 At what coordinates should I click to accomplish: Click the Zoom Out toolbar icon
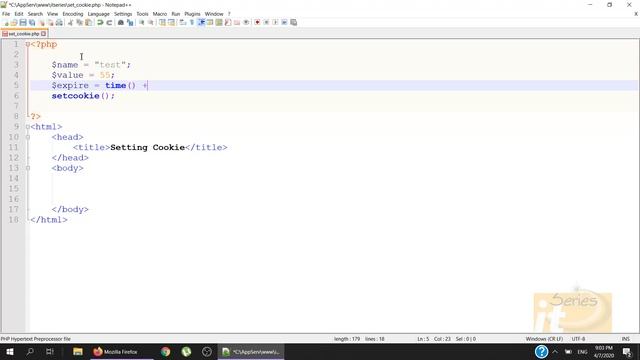tap(151, 22)
